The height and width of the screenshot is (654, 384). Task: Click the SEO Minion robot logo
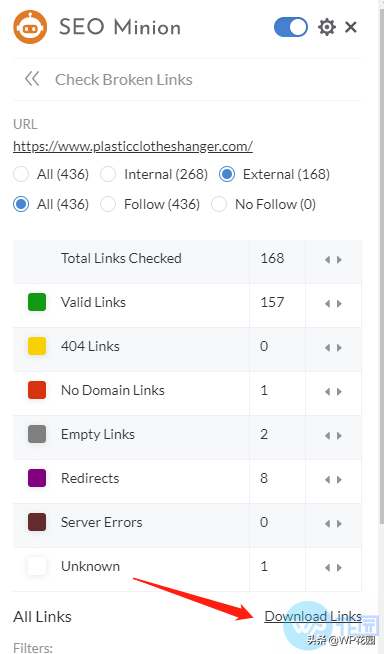click(30, 27)
